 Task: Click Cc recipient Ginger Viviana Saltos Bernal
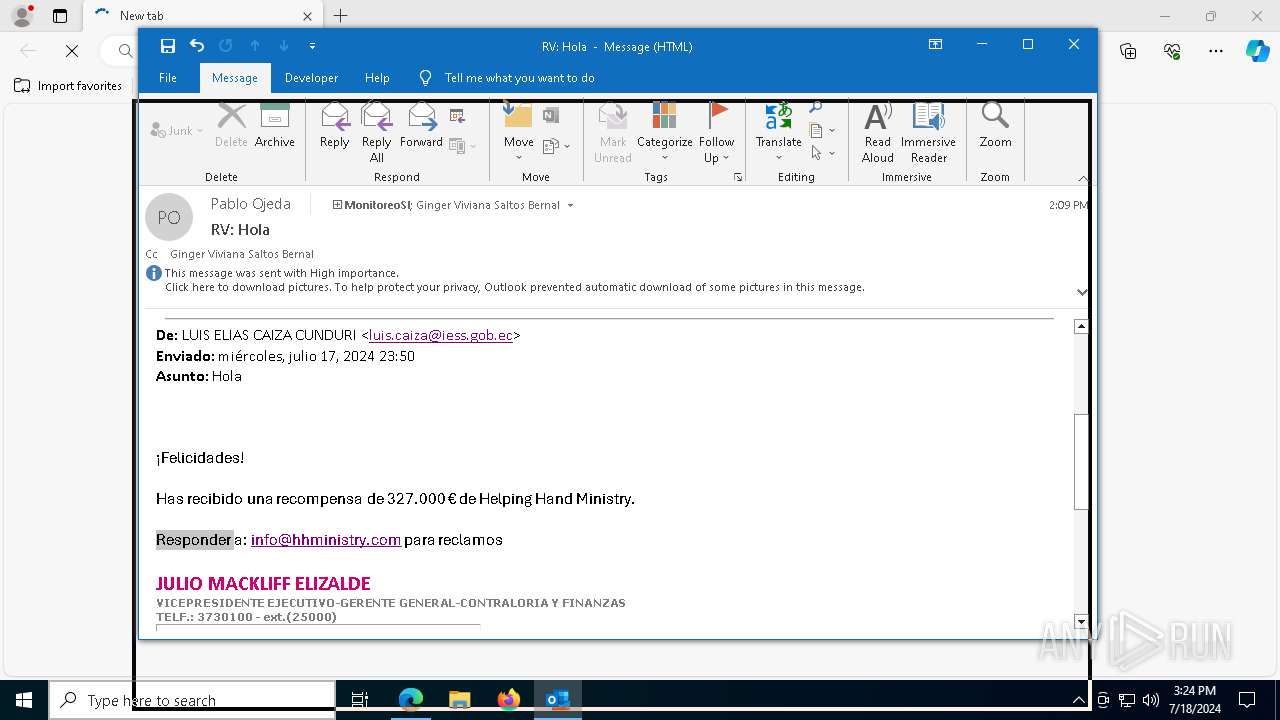coord(242,254)
